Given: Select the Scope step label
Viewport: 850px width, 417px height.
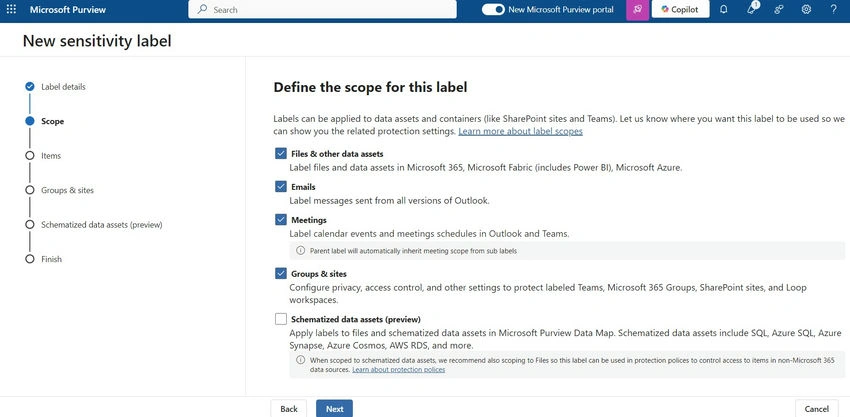Looking at the screenshot, I should [53, 121].
